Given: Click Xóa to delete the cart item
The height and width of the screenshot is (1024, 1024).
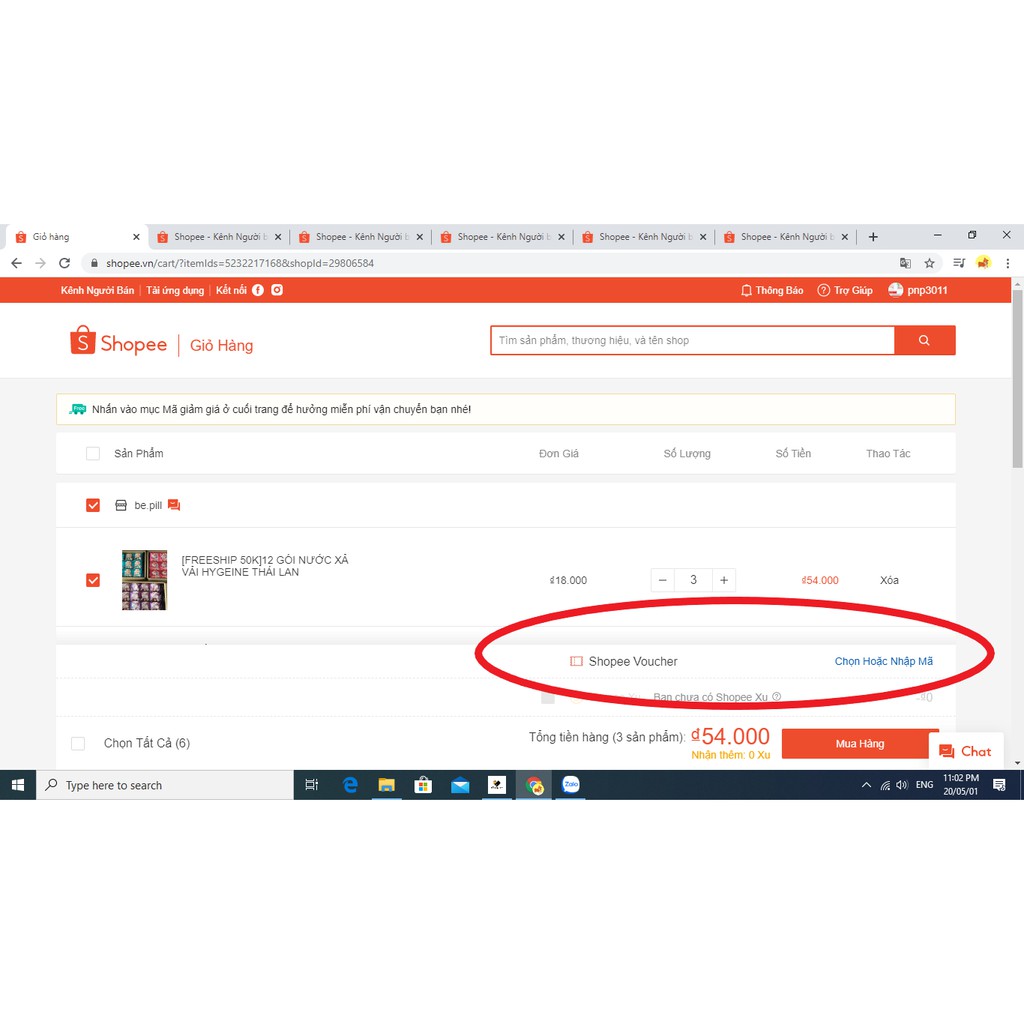Looking at the screenshot, I should (889, 580).
